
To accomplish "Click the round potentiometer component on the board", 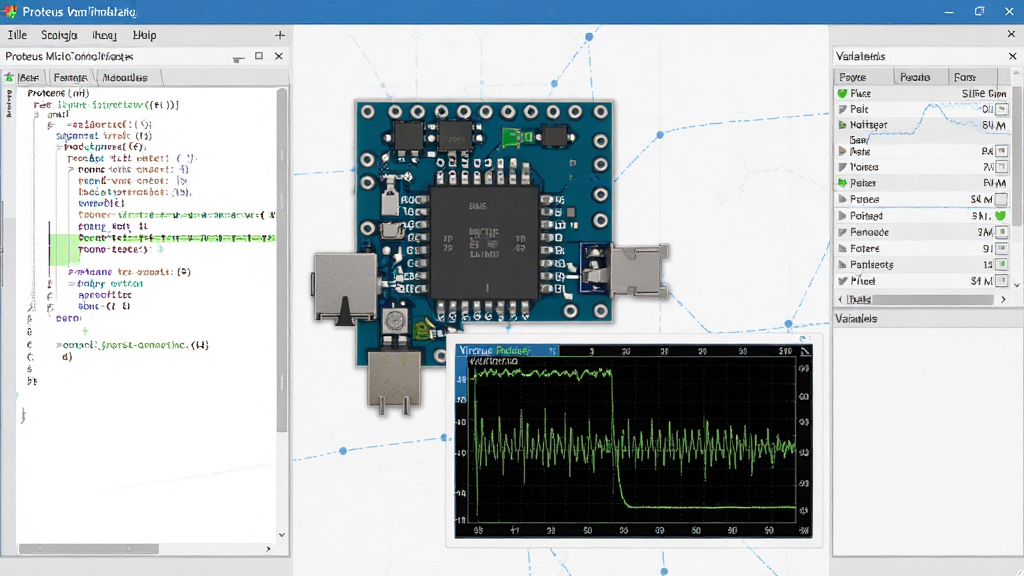I will [x=395, y=321].
